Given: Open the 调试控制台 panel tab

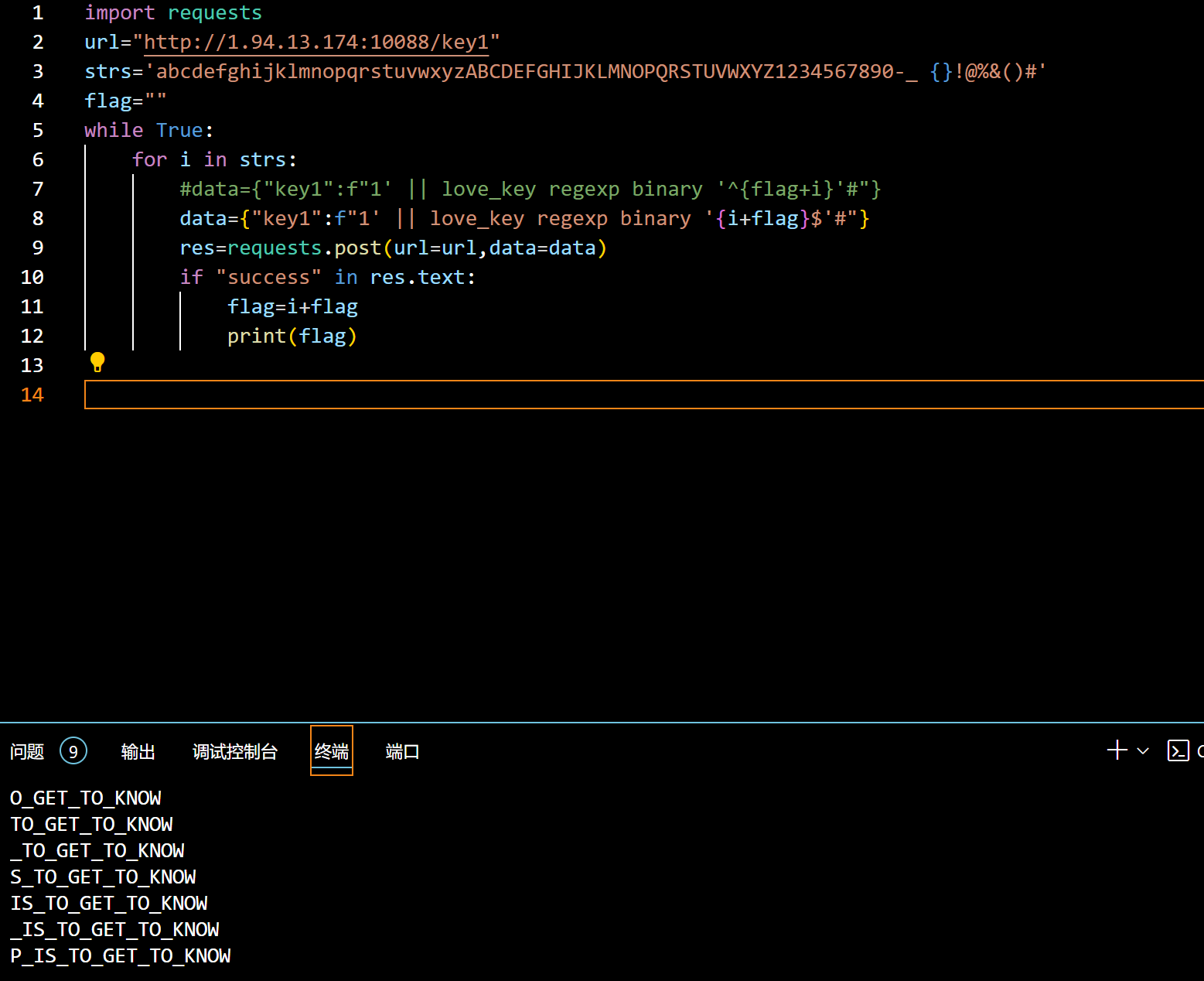Looking at the screenshot, I should tap(235, 751).
